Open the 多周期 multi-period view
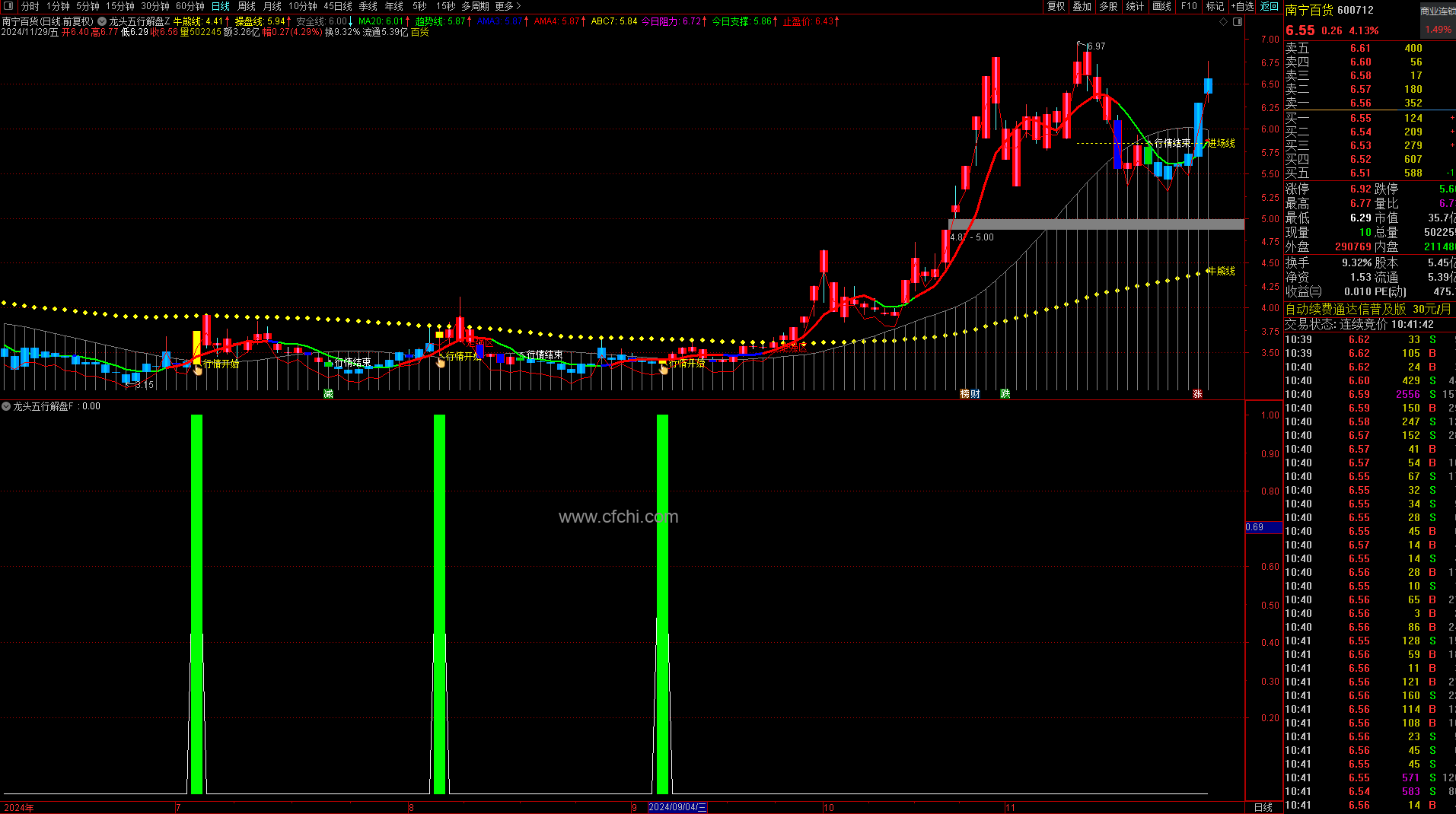The height and width of the screenshot is (814, 1456). click(475, 6)
